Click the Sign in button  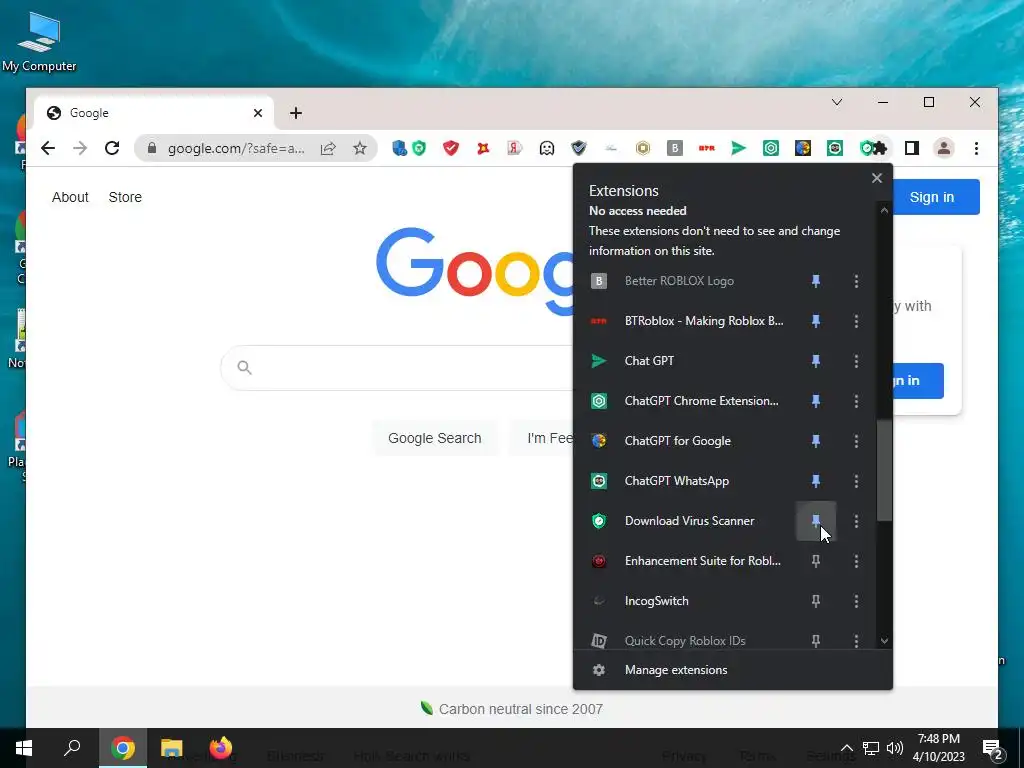[931, 197]
